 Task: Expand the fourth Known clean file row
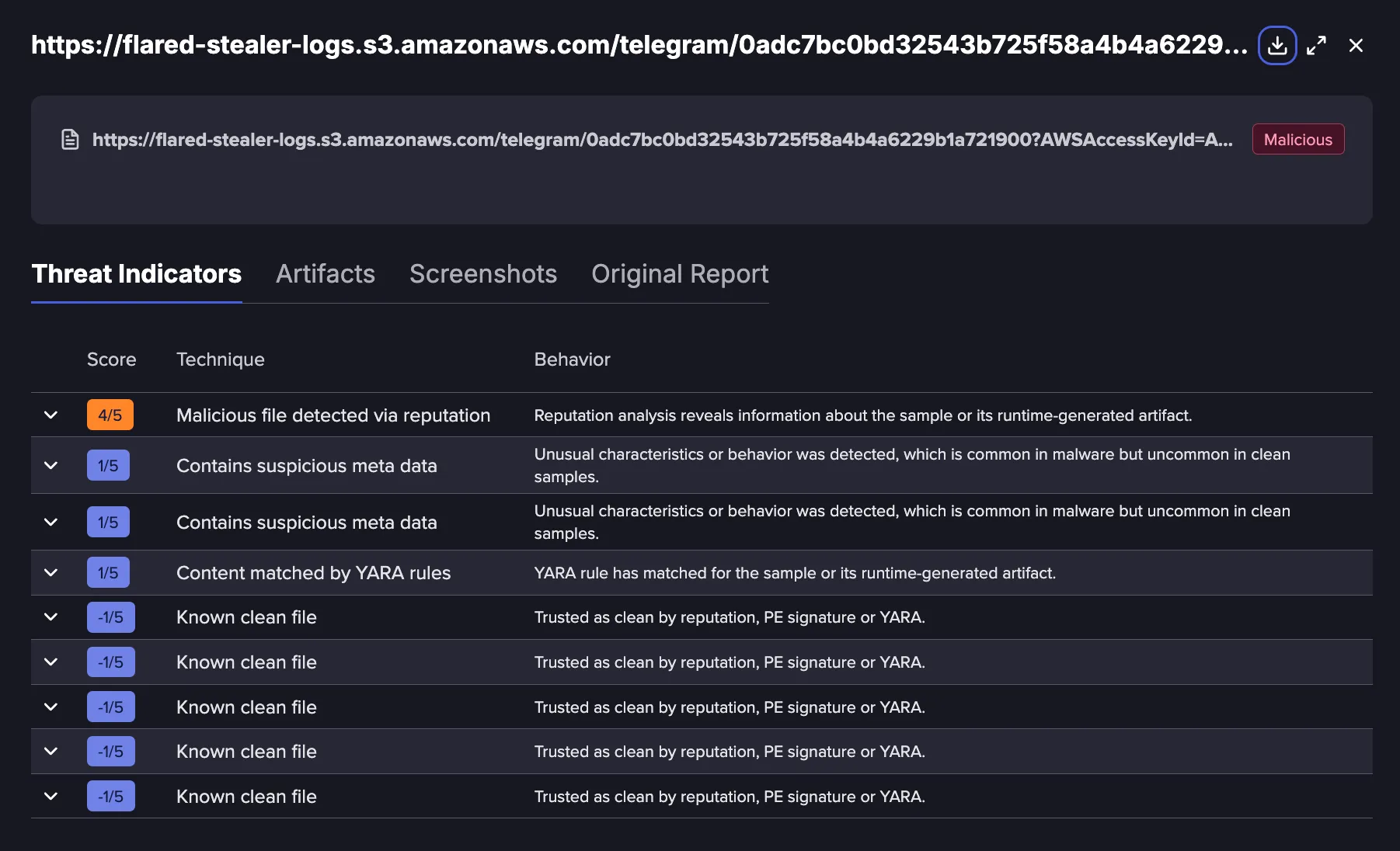tap(50, 752)
